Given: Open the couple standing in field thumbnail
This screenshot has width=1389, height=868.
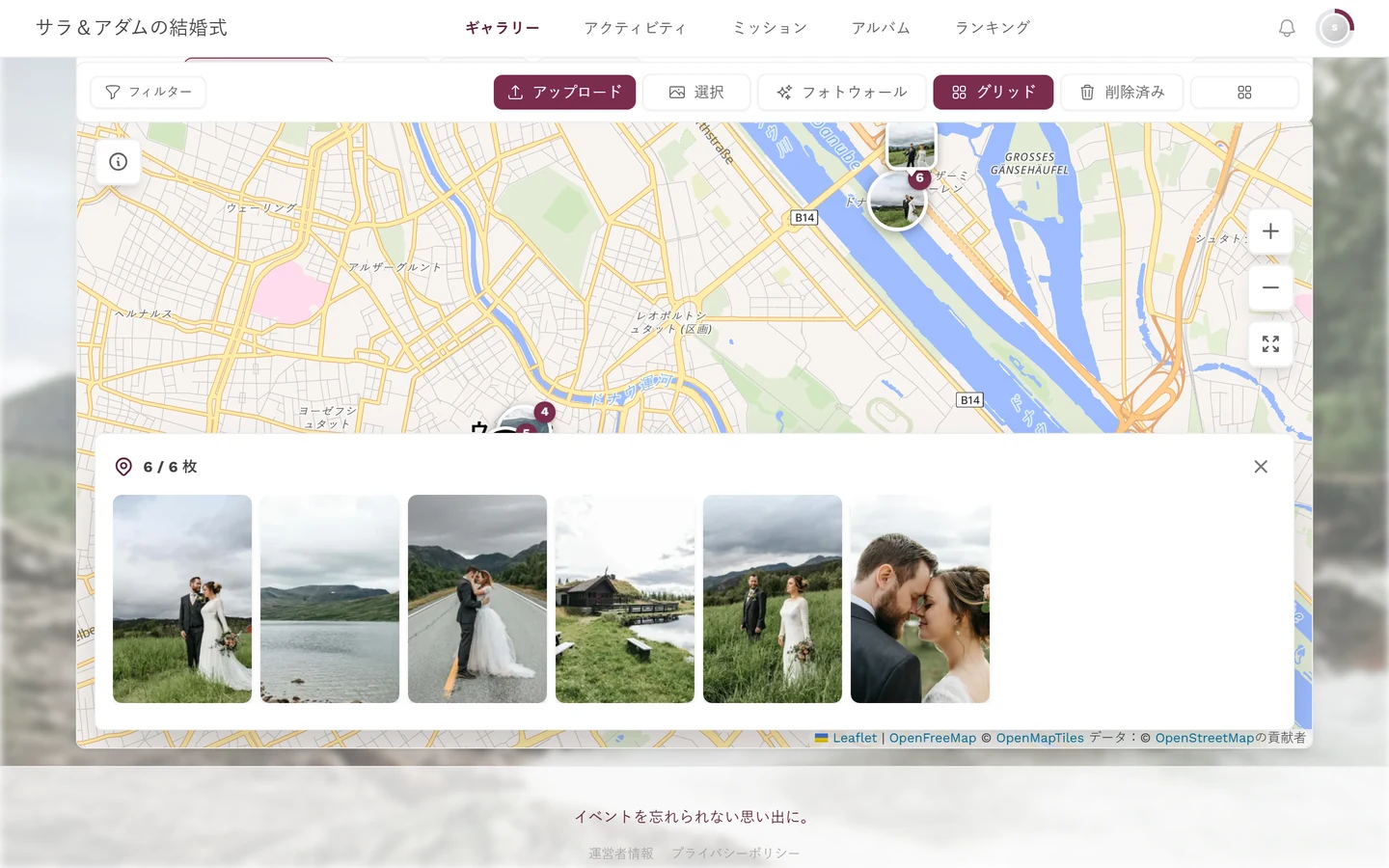Looking at the screenshot, I should tap(182, 599).
